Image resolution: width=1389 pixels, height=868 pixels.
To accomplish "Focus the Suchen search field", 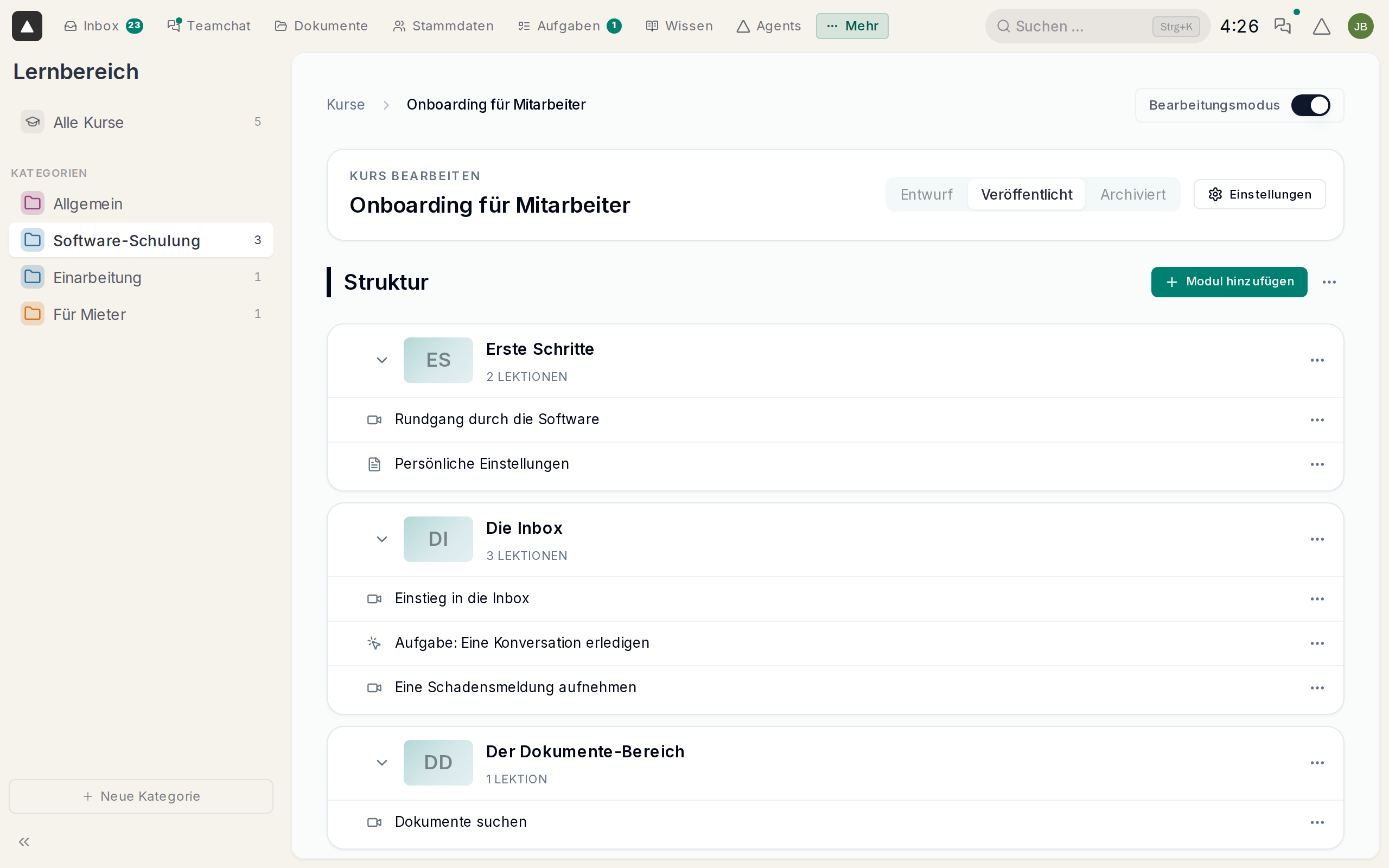I will coord(1098,26).
